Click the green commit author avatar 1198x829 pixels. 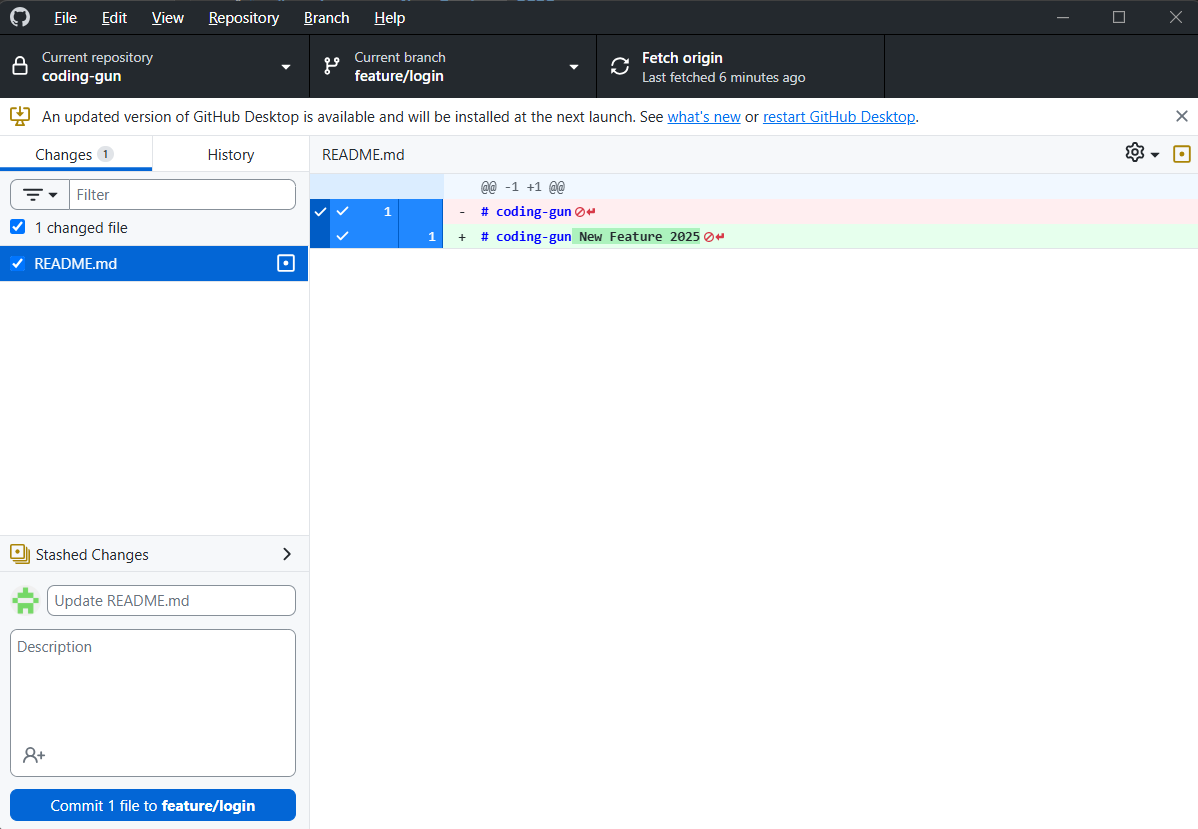pos(25,601)
